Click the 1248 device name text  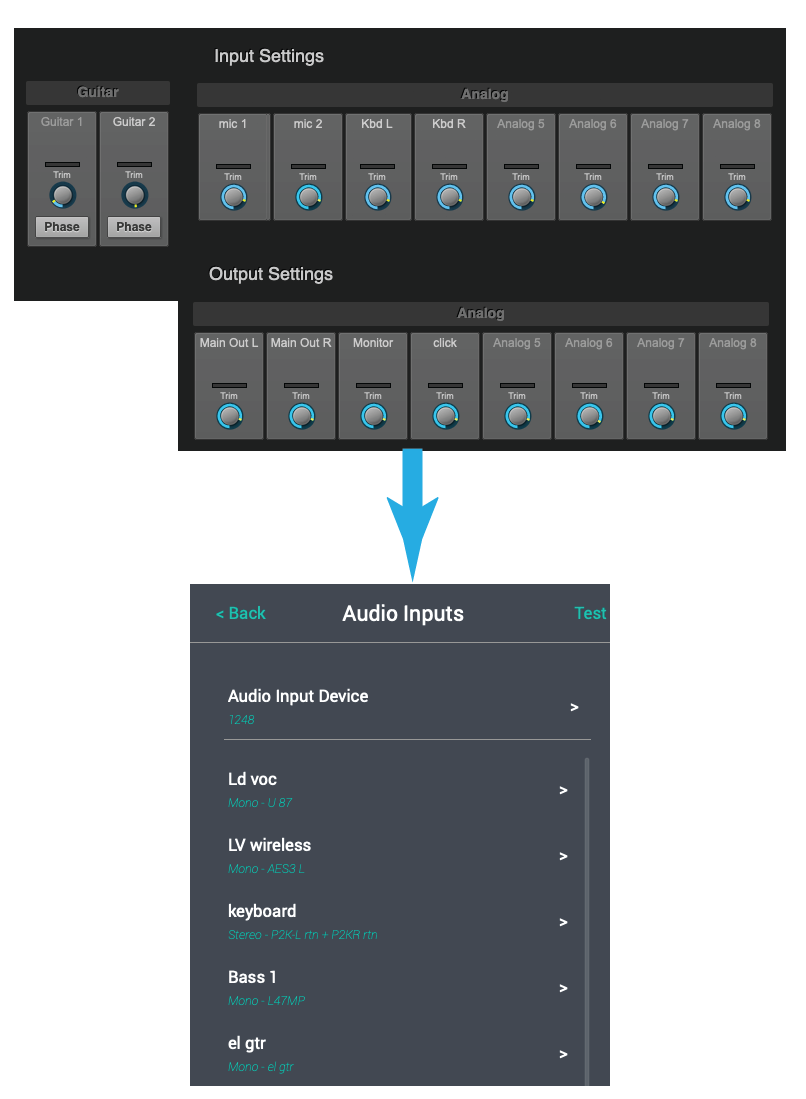click(x=241, y=720)
